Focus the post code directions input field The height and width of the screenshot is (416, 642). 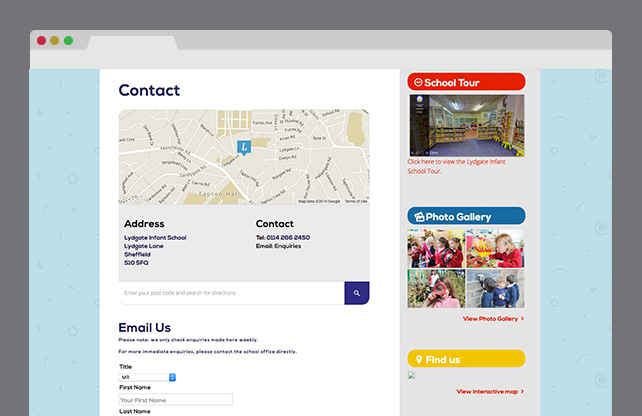point(231,293)
